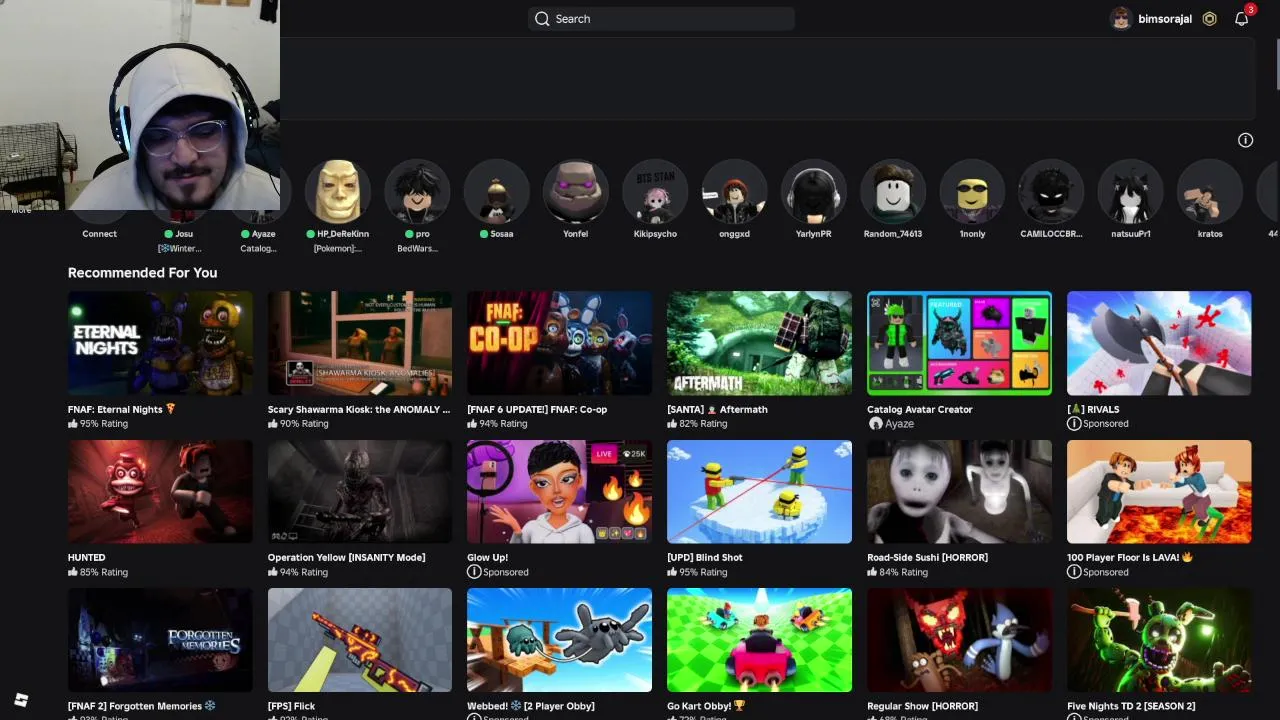Open FNAF: Eternal Nights game thumbnail
Image resolution: width=1280 pixels, height=720 pixels.
point(160,343)
